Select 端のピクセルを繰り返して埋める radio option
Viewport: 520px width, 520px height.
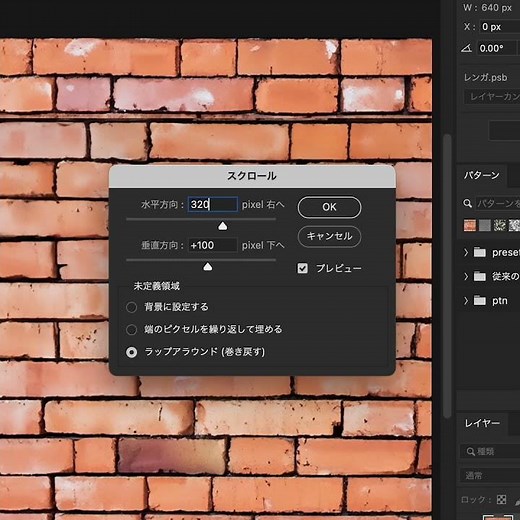coord(131,330)
